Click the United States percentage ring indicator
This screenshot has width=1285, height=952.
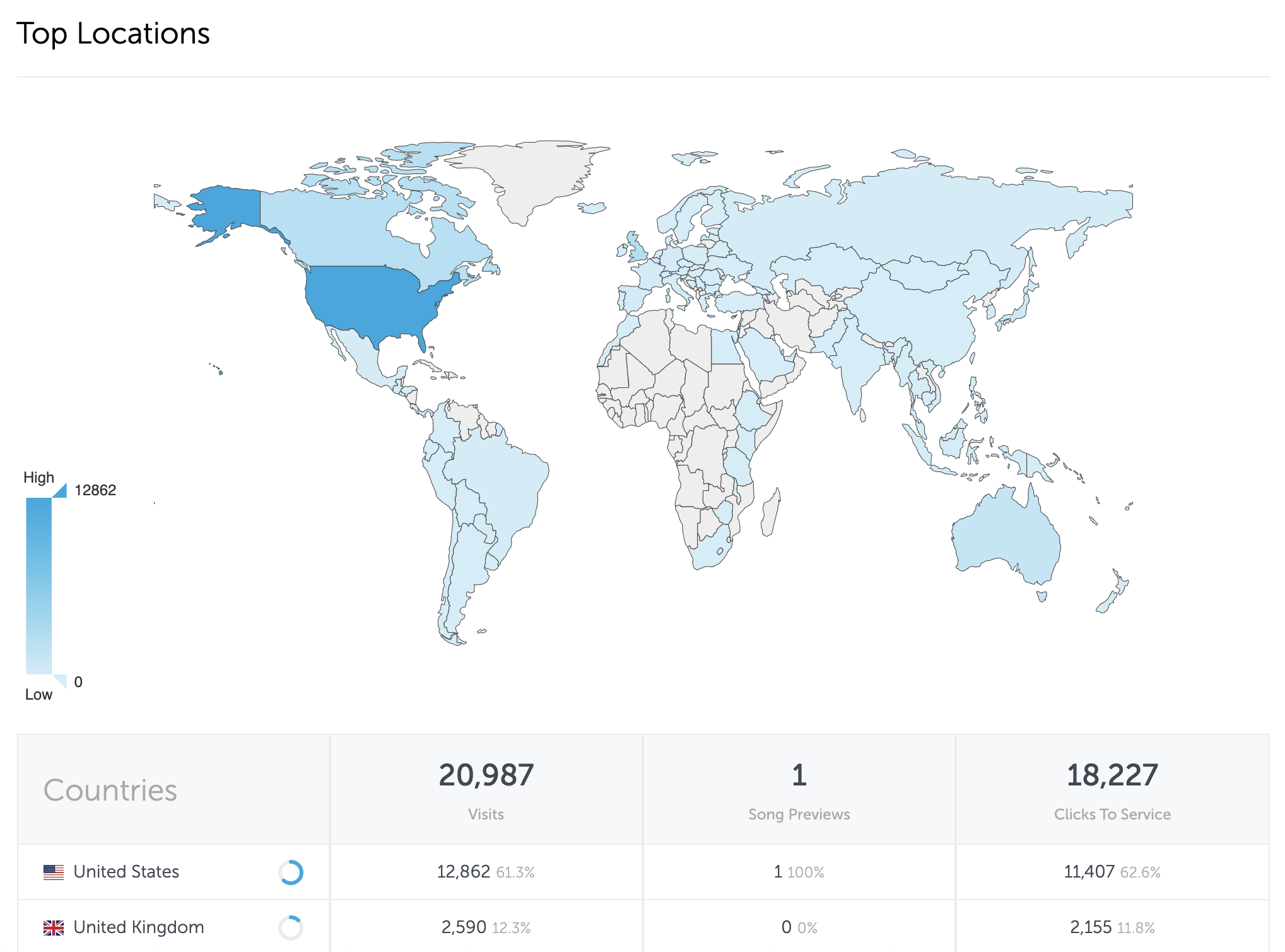click(291, 872)
